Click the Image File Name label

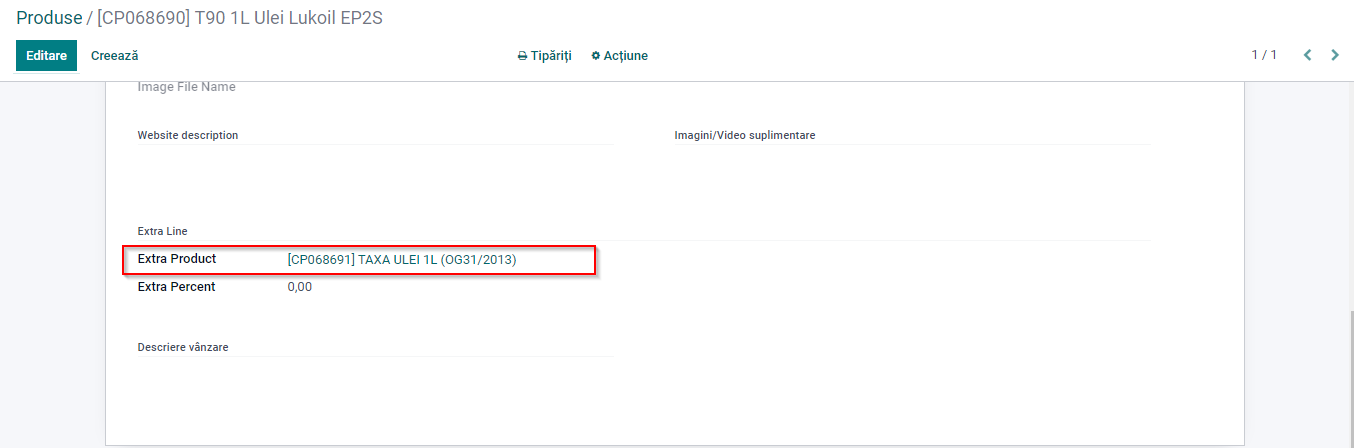pos(186,87)
